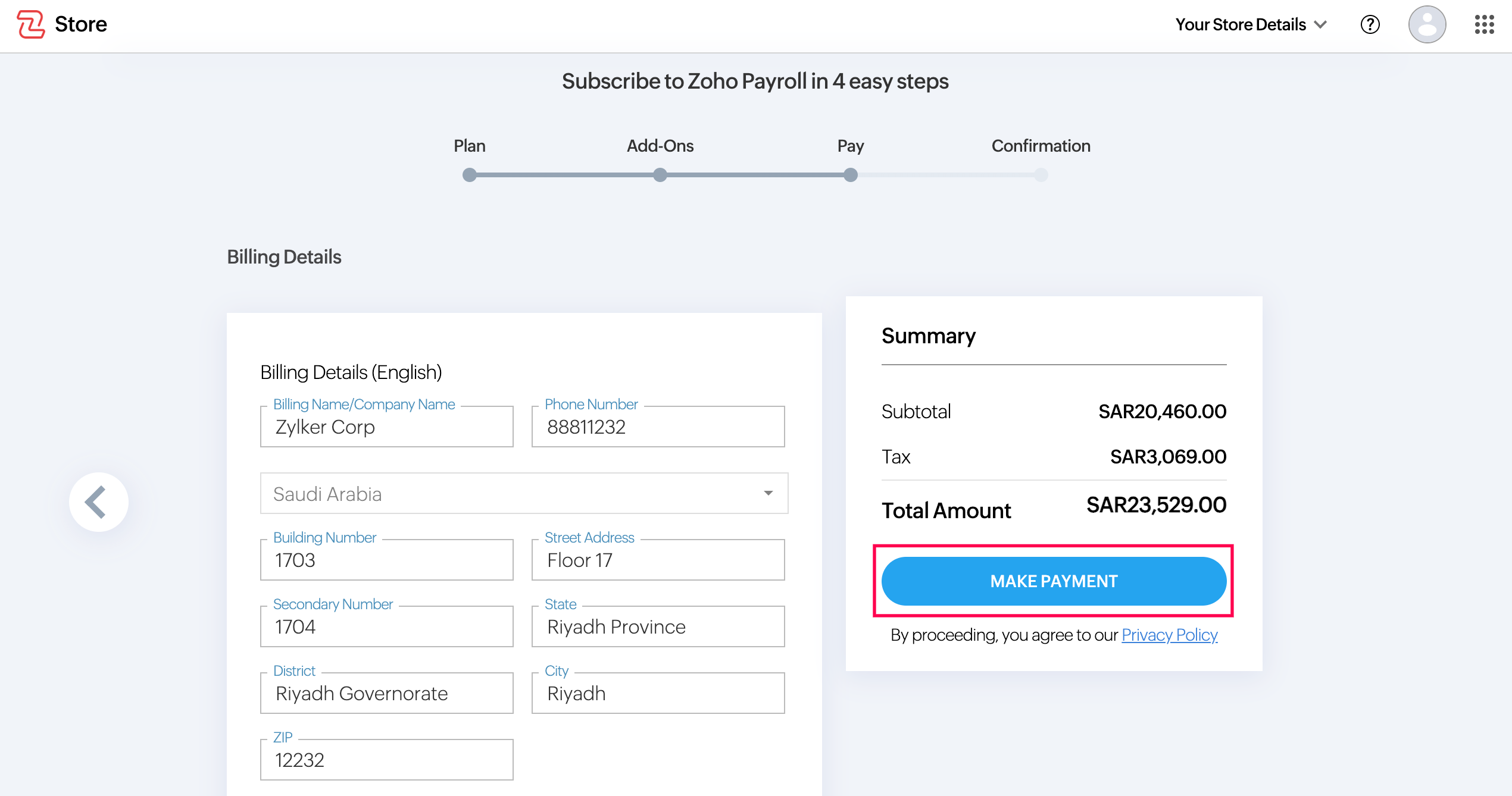Click the user profile avatar
Screen dimensions: 1512x796
coord(1427,24)
